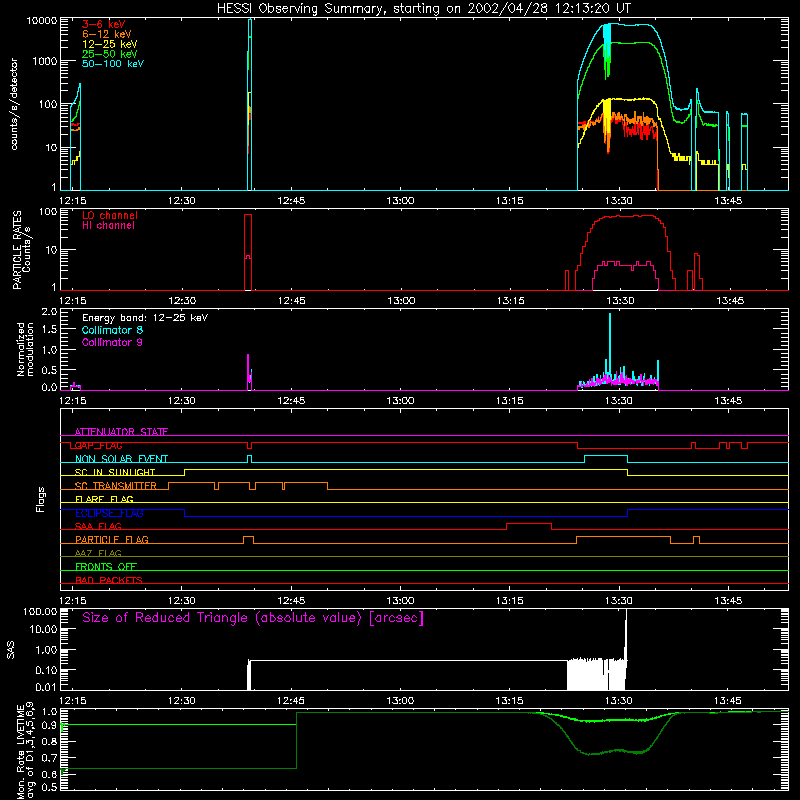Viewport: 800px width, 800px height.
Task: Click the 13:15 tick under the flags panel
Action: click(x=510, y=601)
